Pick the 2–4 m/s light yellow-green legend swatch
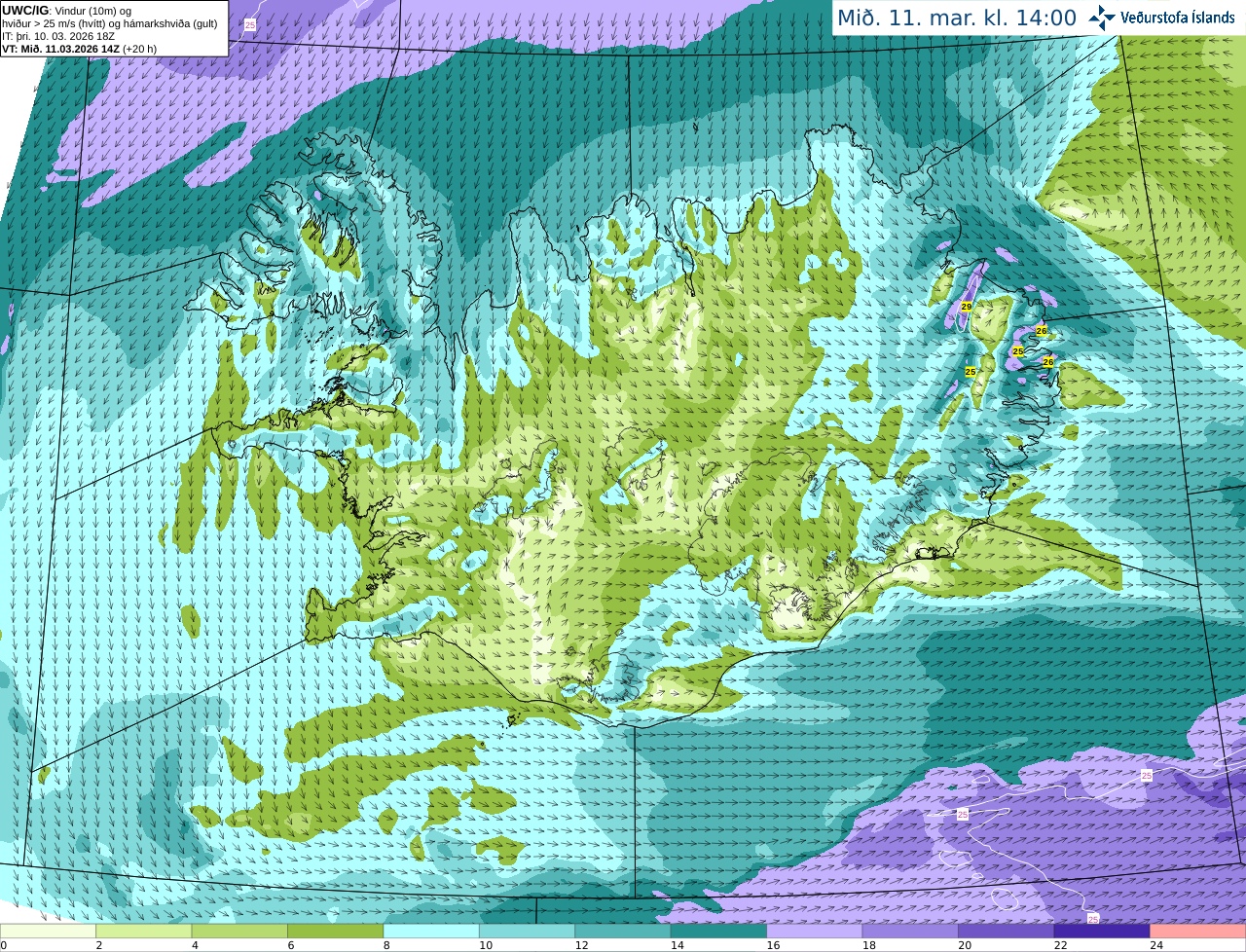 143,931
